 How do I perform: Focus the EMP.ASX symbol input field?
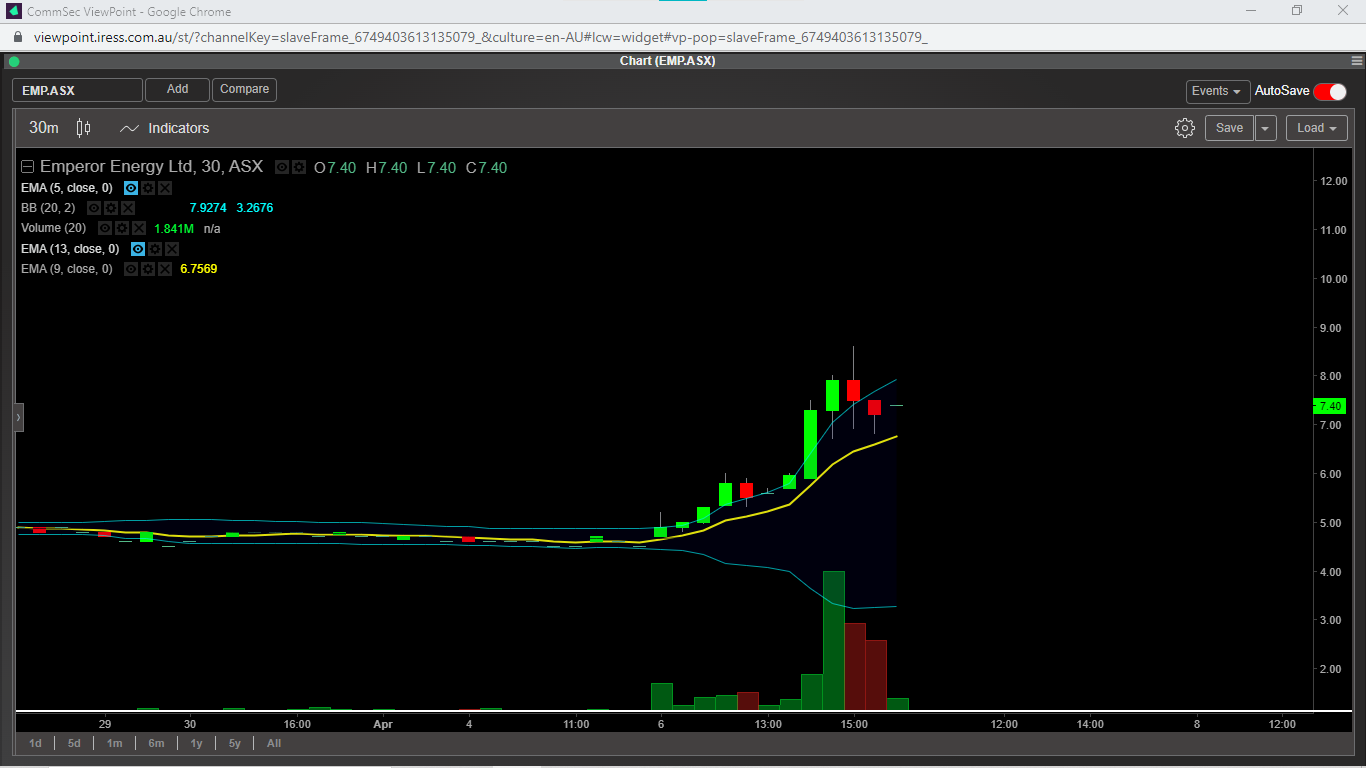pos(78,90)
